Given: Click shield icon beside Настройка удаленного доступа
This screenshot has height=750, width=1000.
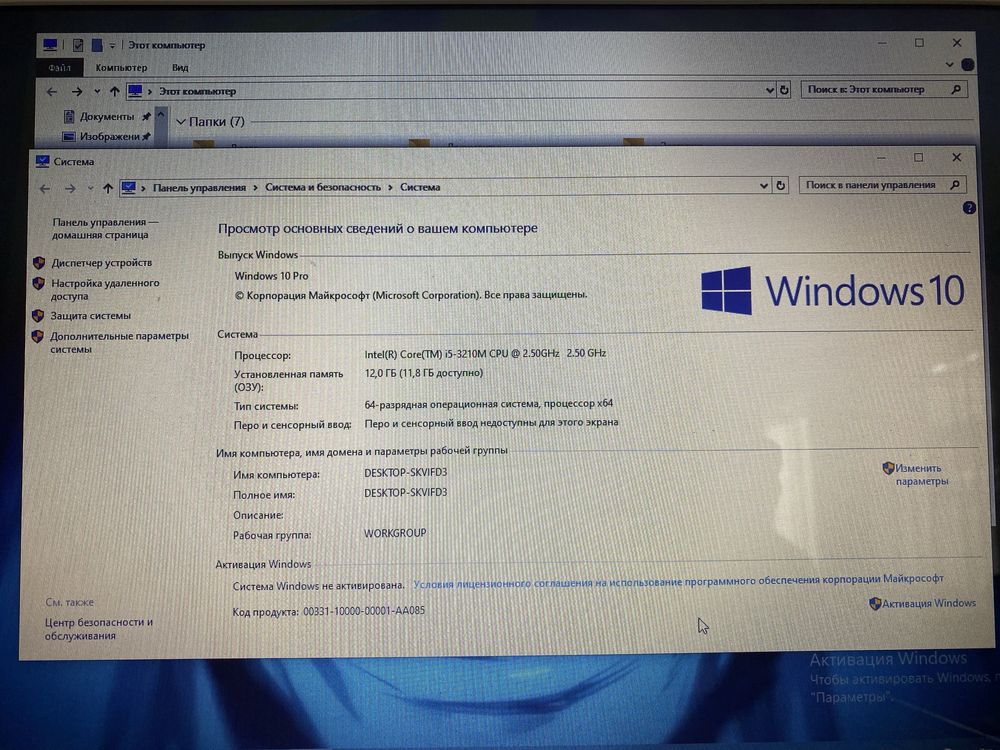Looking at the screenshot, I should coord(38,283).
